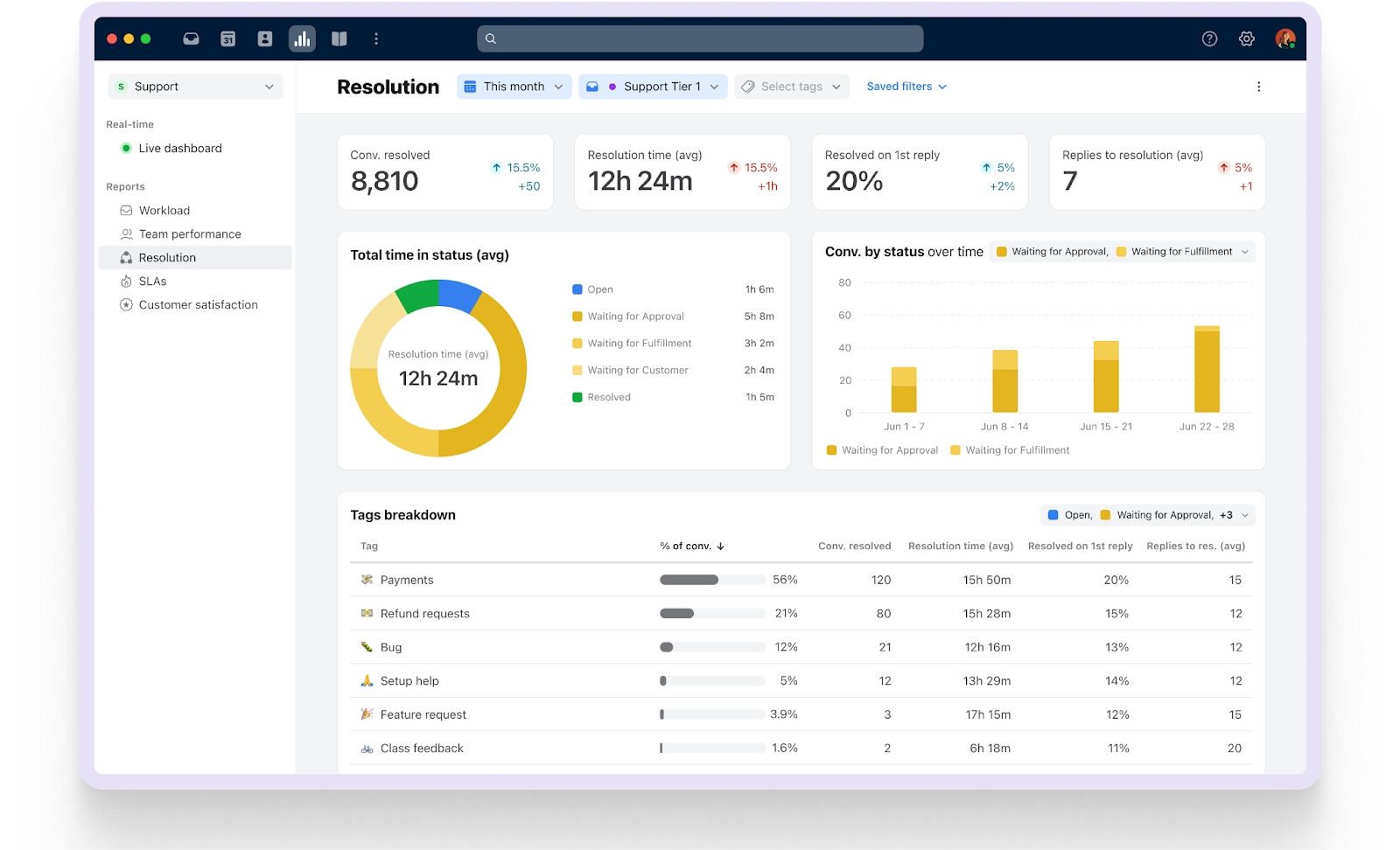This screenshot has width=1400, height=850.
Task: Click the Jun 22 - 28 bar
Action: 1207,369
